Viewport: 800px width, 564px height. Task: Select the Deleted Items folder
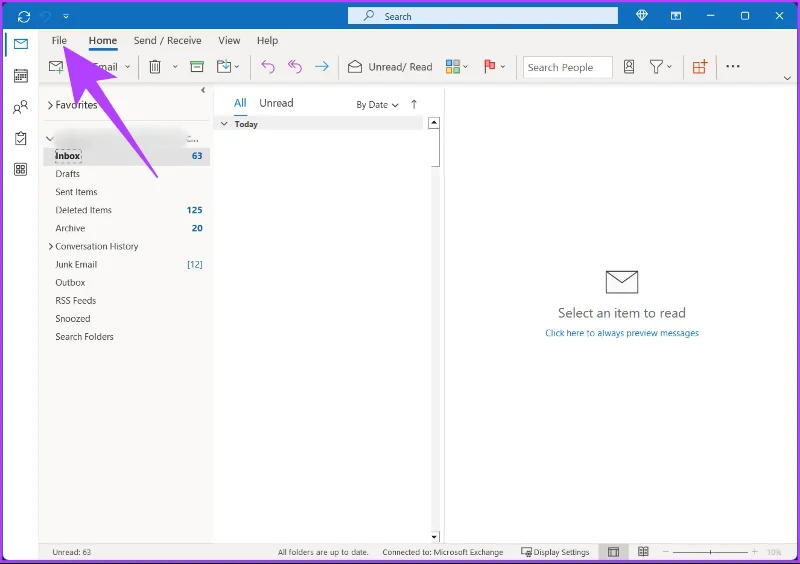point(127,210)
